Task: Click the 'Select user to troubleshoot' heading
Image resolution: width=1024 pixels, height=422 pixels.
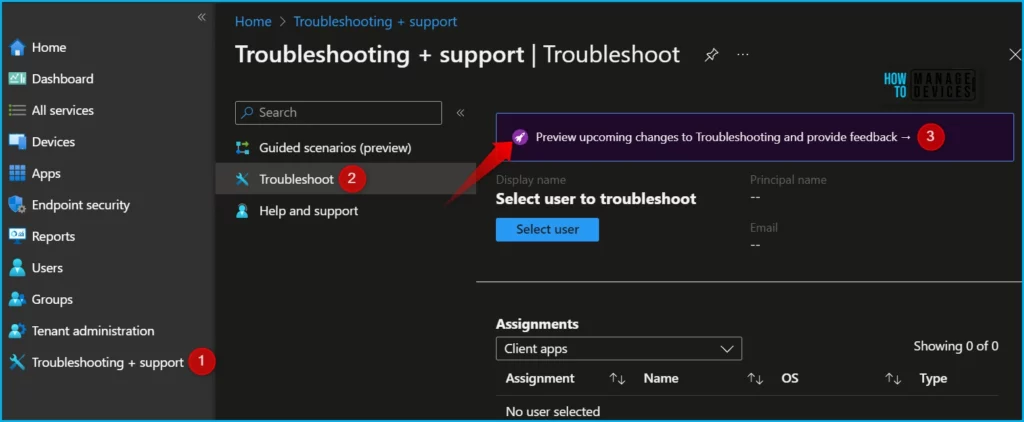Action: click(596, 199)
